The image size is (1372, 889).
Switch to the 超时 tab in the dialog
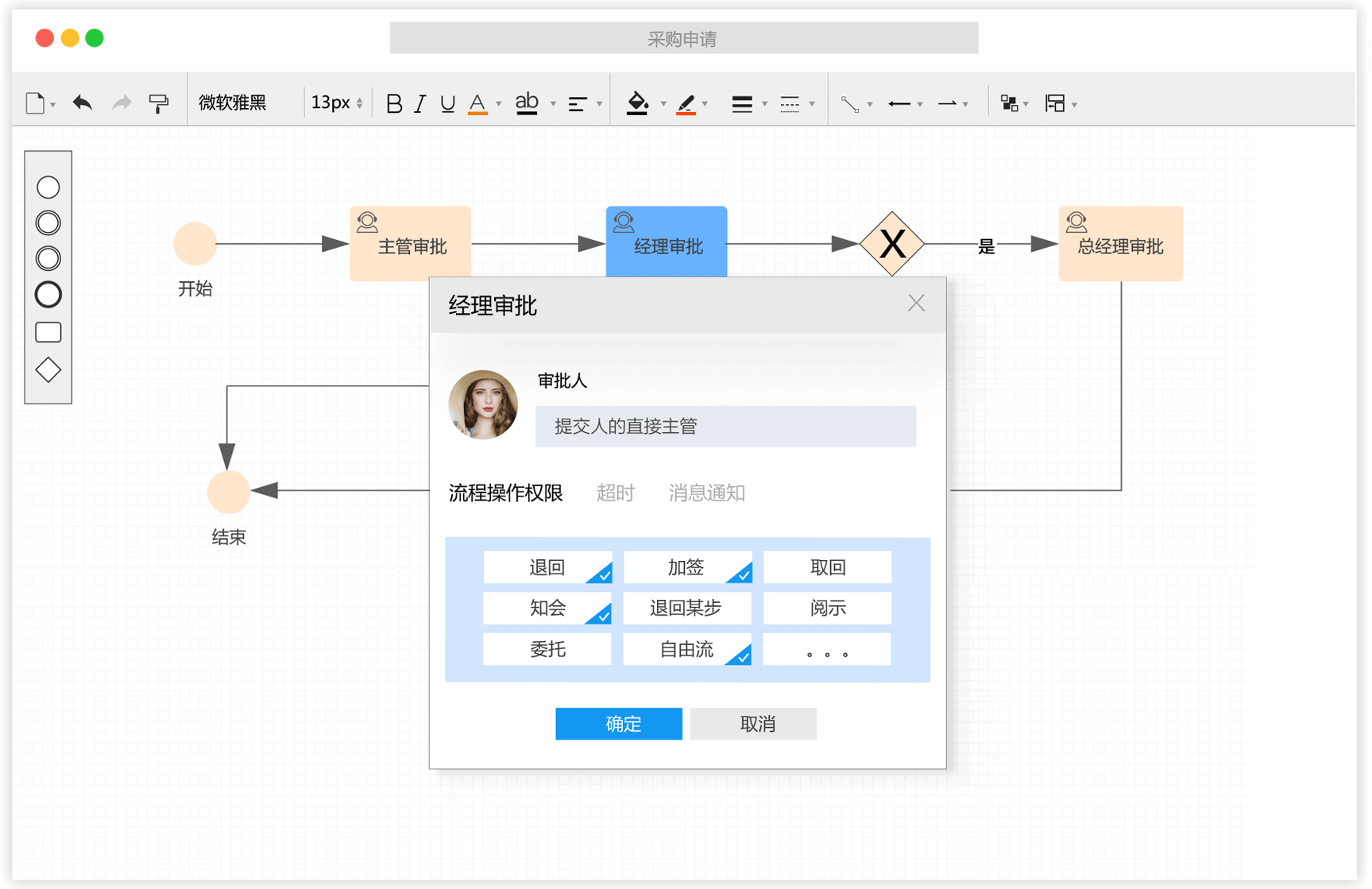[x=616, y=493]
